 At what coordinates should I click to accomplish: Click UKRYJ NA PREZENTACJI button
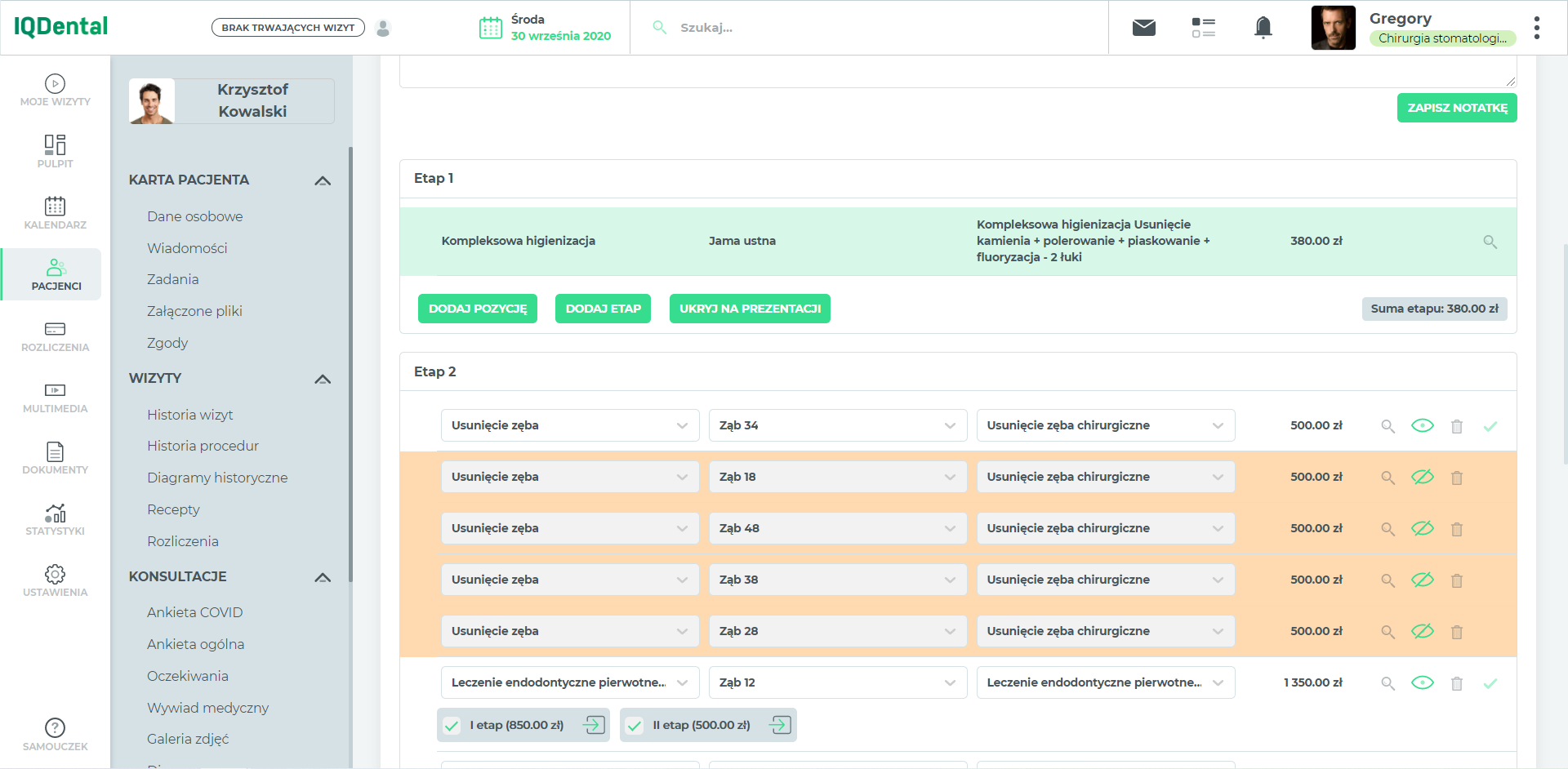(x=750, y=309)
